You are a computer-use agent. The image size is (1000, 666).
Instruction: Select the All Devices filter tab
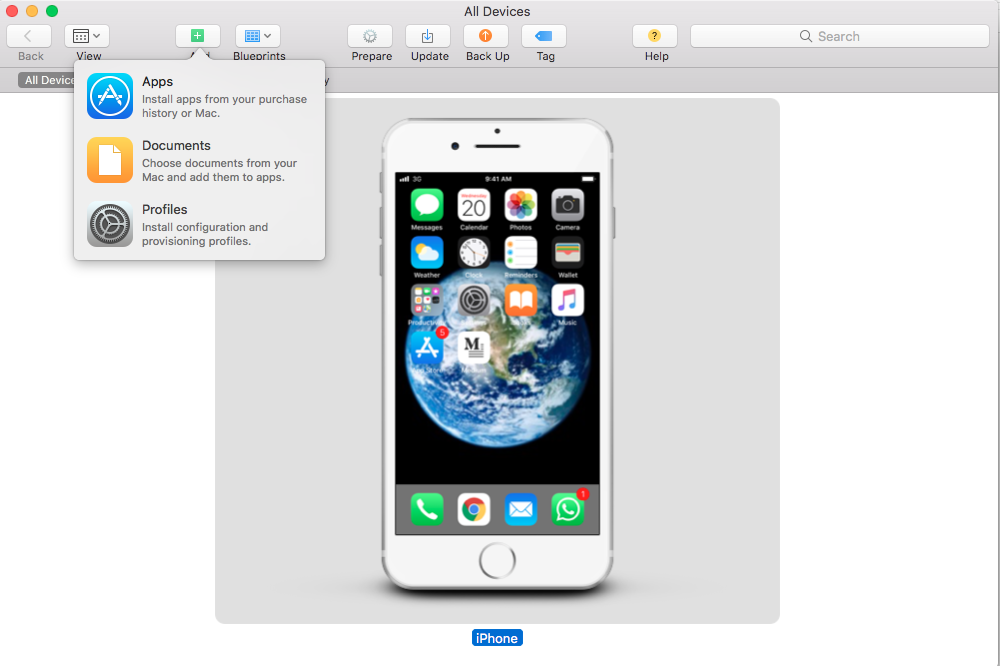[47, 80]
